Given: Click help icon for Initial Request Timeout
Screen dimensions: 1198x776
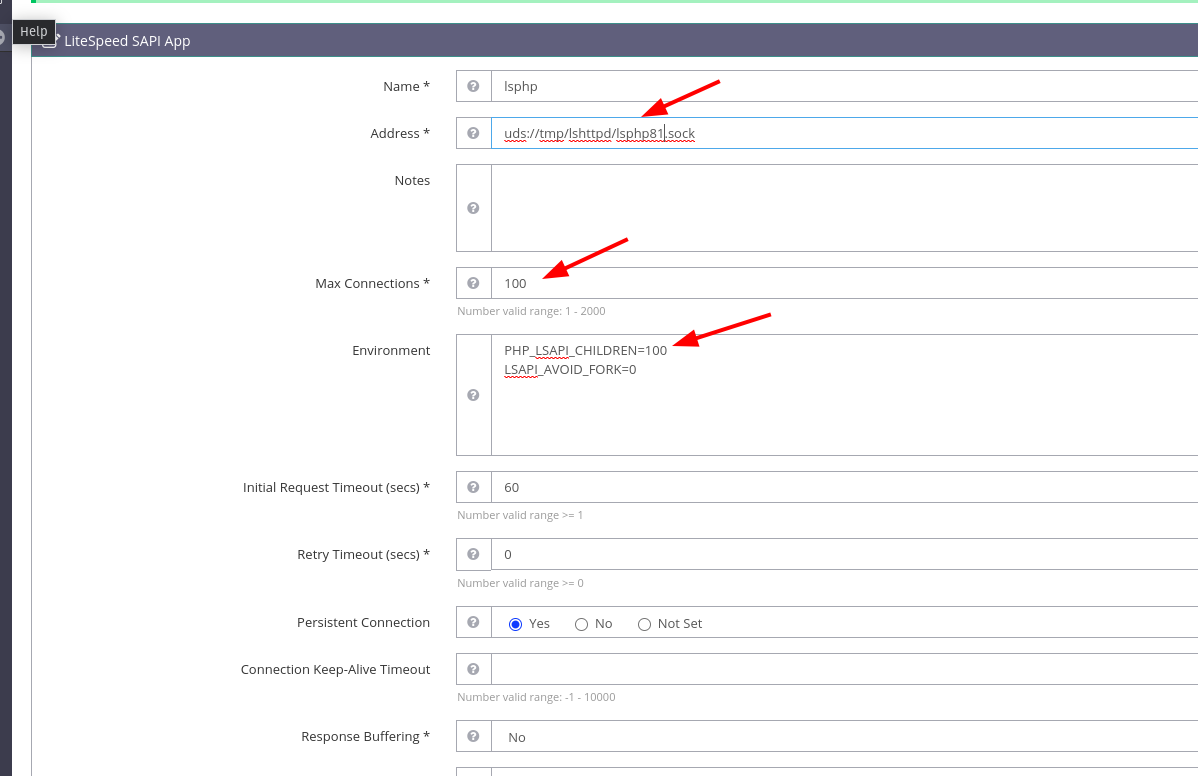Looking at the screenshot, I should (473, 487).
